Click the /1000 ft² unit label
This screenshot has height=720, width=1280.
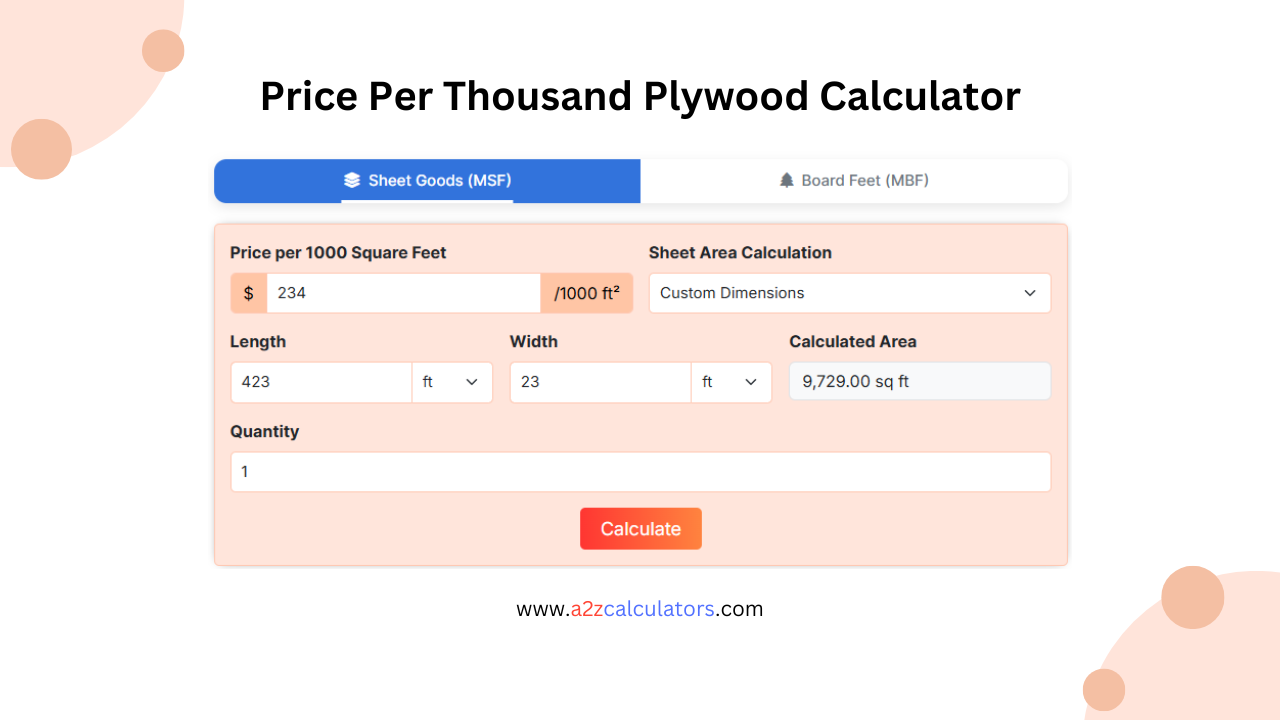pos(587,292)
